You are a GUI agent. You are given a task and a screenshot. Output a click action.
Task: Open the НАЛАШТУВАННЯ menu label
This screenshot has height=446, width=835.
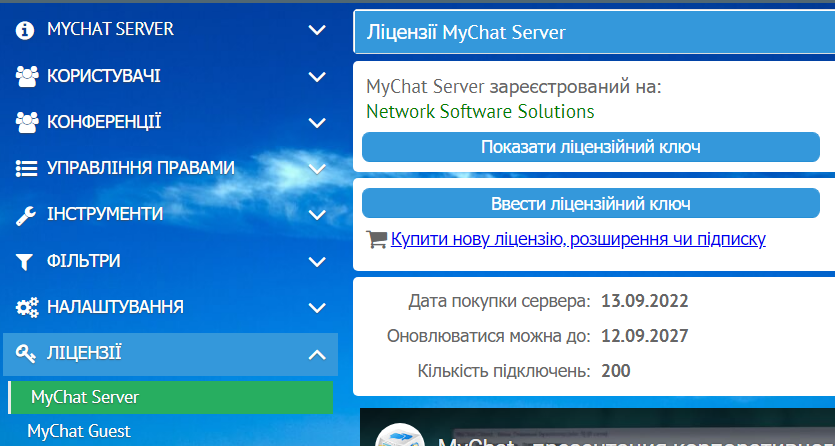click(x=115, y=307)
